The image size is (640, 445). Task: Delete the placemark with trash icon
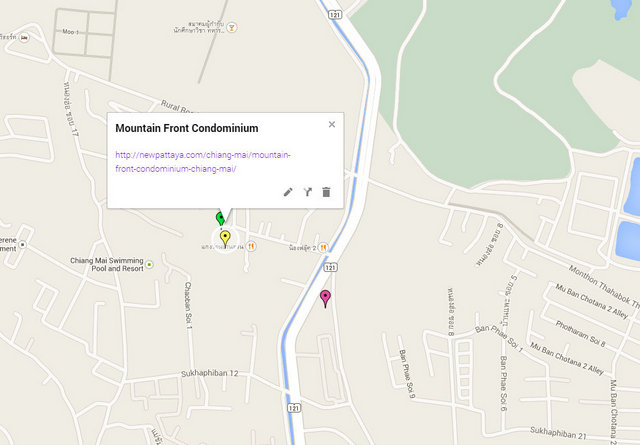pyautogui.click(x=326, y=192)
